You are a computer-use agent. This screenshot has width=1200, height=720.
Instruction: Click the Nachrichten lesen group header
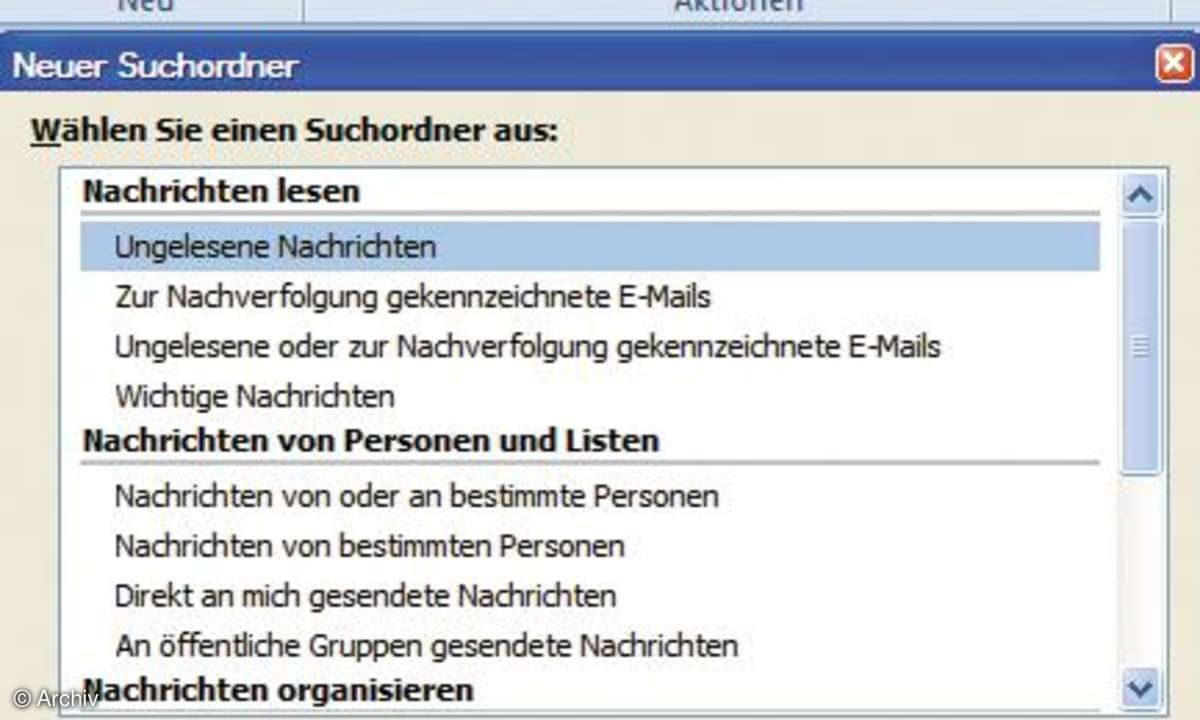[221, 191]
